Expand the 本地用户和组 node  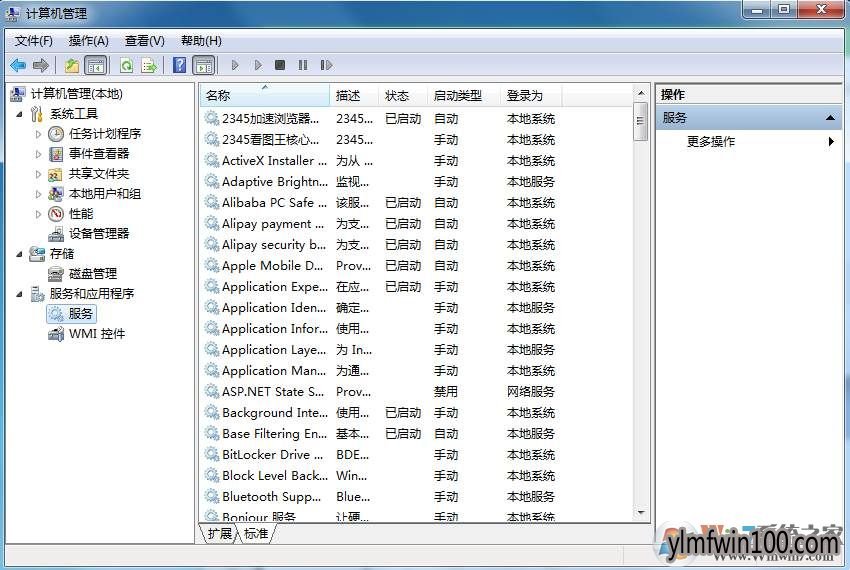tap(38, 194)
